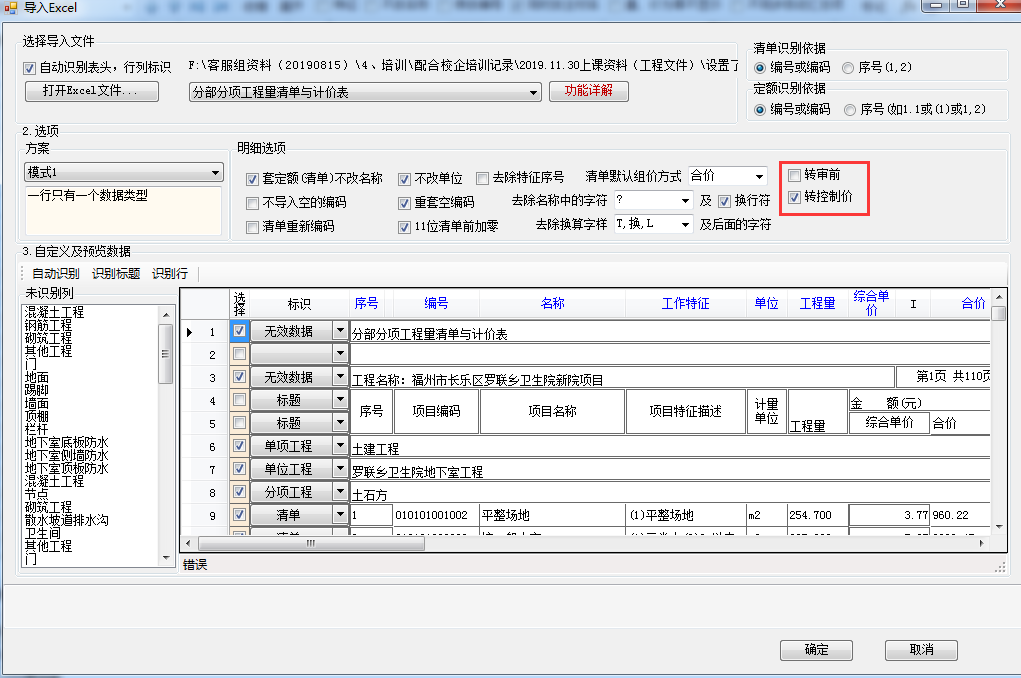Open the 分部分项工程量清单与计价表 sheet dropdown
The image size is (1021, 678).
tap(533, 92)
